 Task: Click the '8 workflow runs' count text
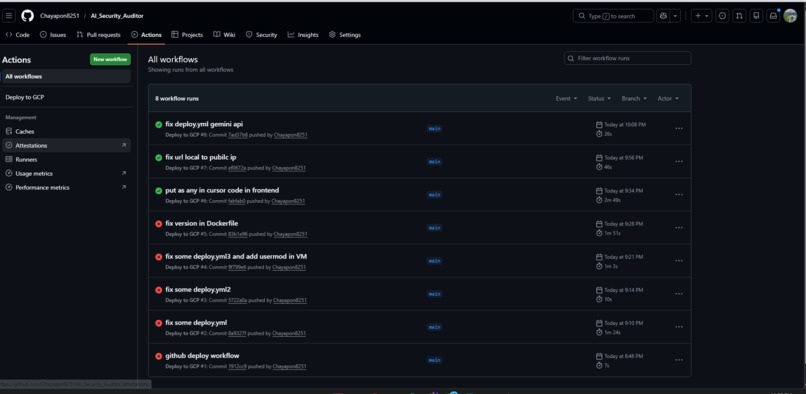click(177, 98)
